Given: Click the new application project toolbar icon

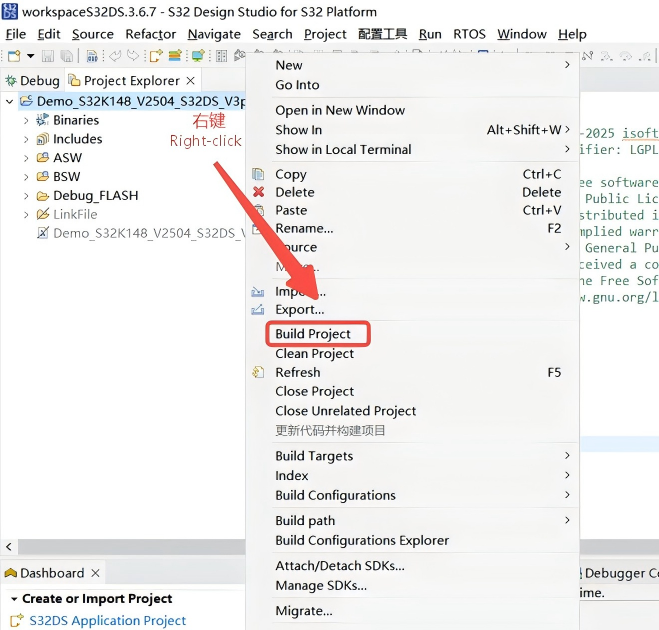Looking at the screenshot, I should coord(156,55).
